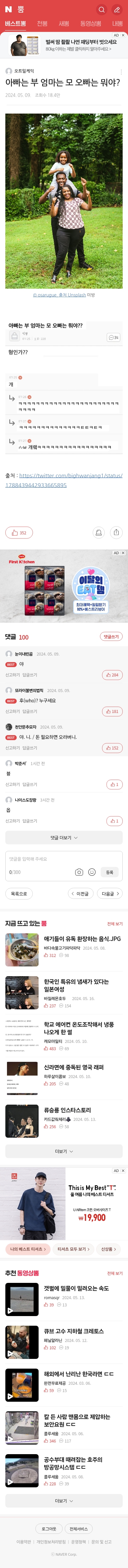Open the post's three-dot options menu
This screenshot has height=1568, width=128.
point(121,72)
